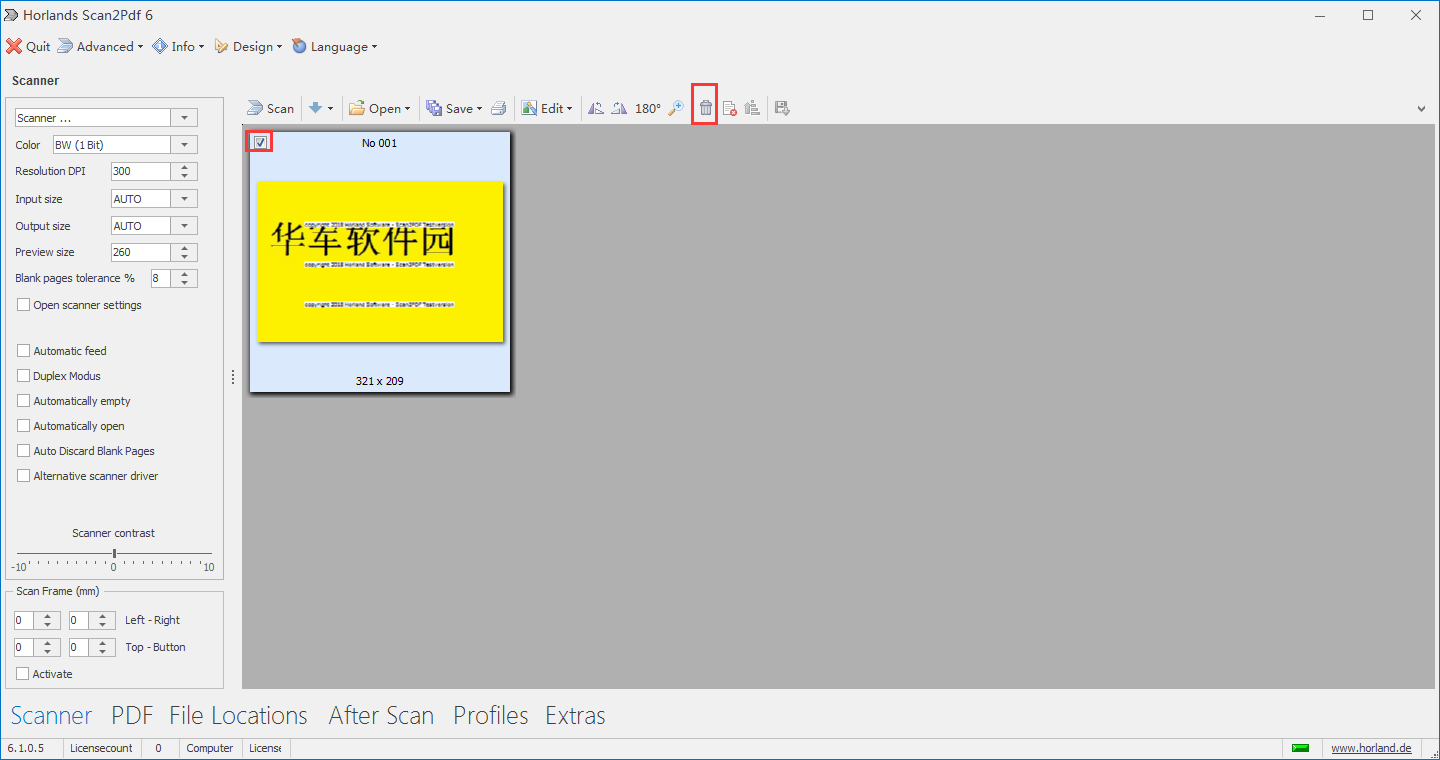Image resolution: width=1440 pixels, height=760 pixels.
Task: Uncheck the page selection checkbox on thumbnail
Action: coord(260,141)
